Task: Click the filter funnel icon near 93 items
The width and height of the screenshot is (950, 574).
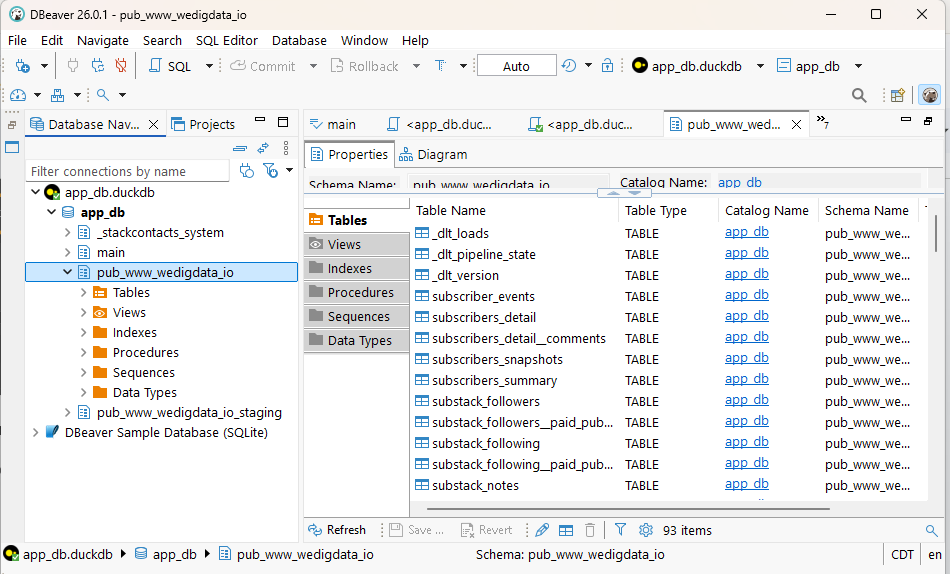Action: [620, 530]
